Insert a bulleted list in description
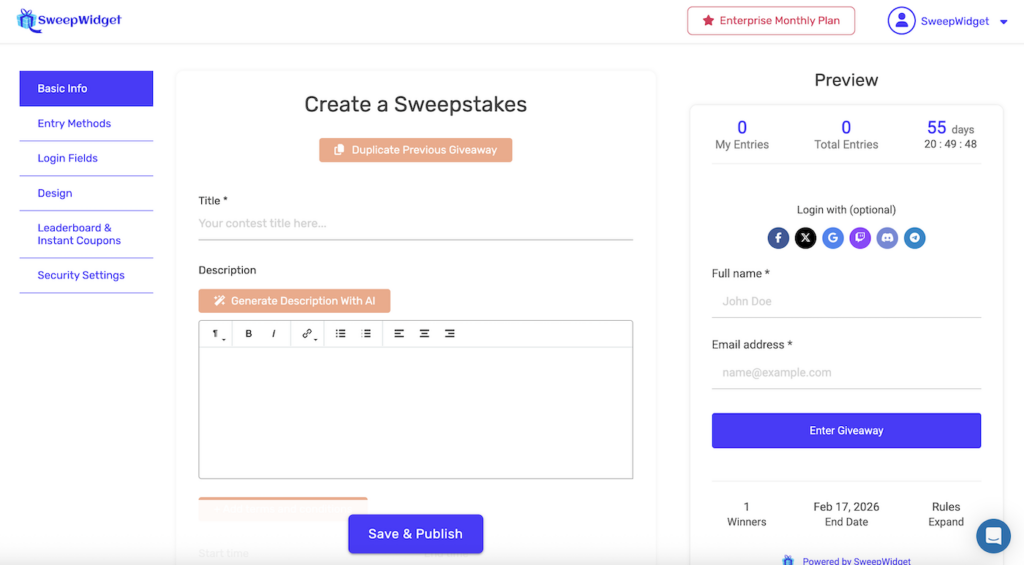This screenshot has width=1024, height=565. (x=341, y=334)
